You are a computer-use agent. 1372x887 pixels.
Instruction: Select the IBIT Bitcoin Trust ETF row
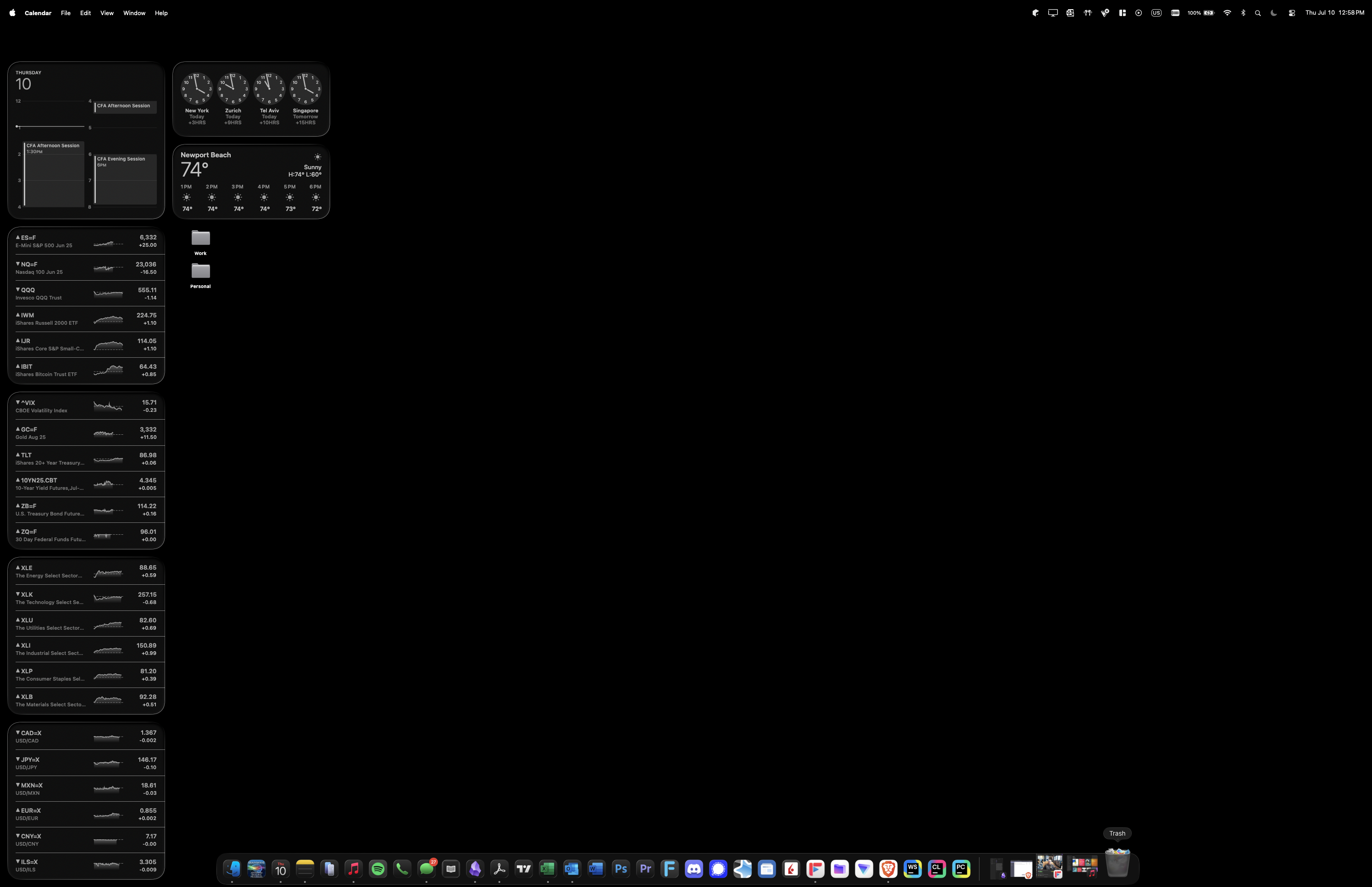(86, 370)
